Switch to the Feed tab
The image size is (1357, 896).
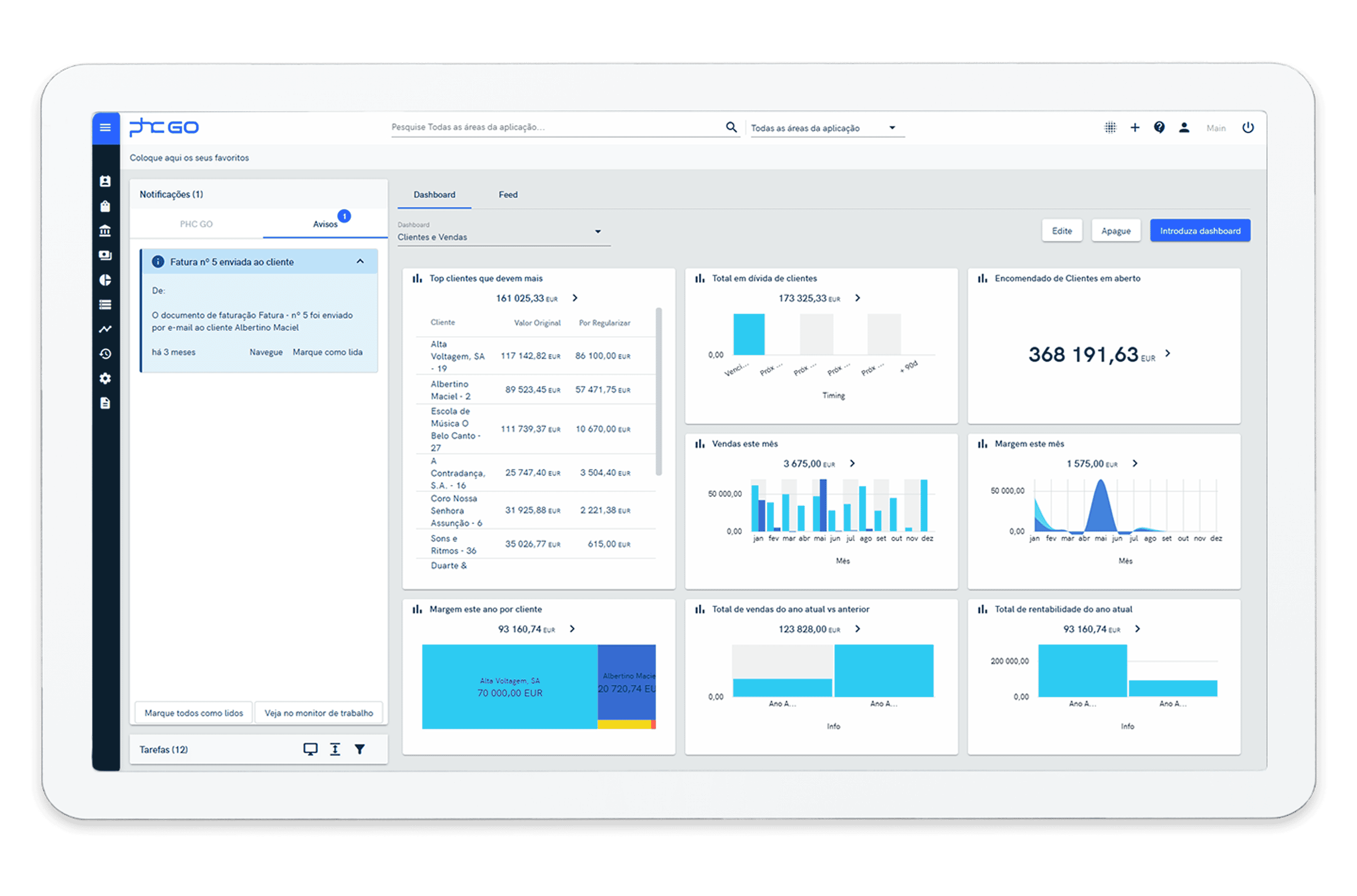click(x=508, y=195)
